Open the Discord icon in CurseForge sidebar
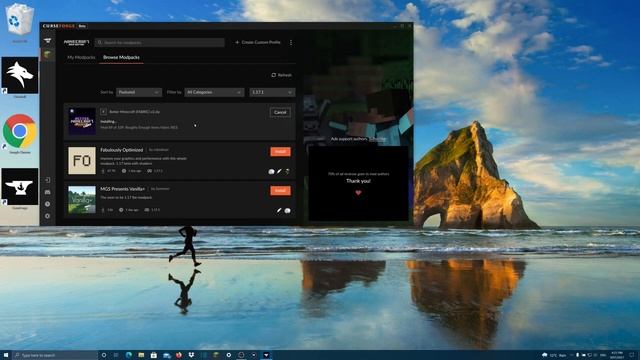This screenshot has width=640, height=360. tap(48, 192)
